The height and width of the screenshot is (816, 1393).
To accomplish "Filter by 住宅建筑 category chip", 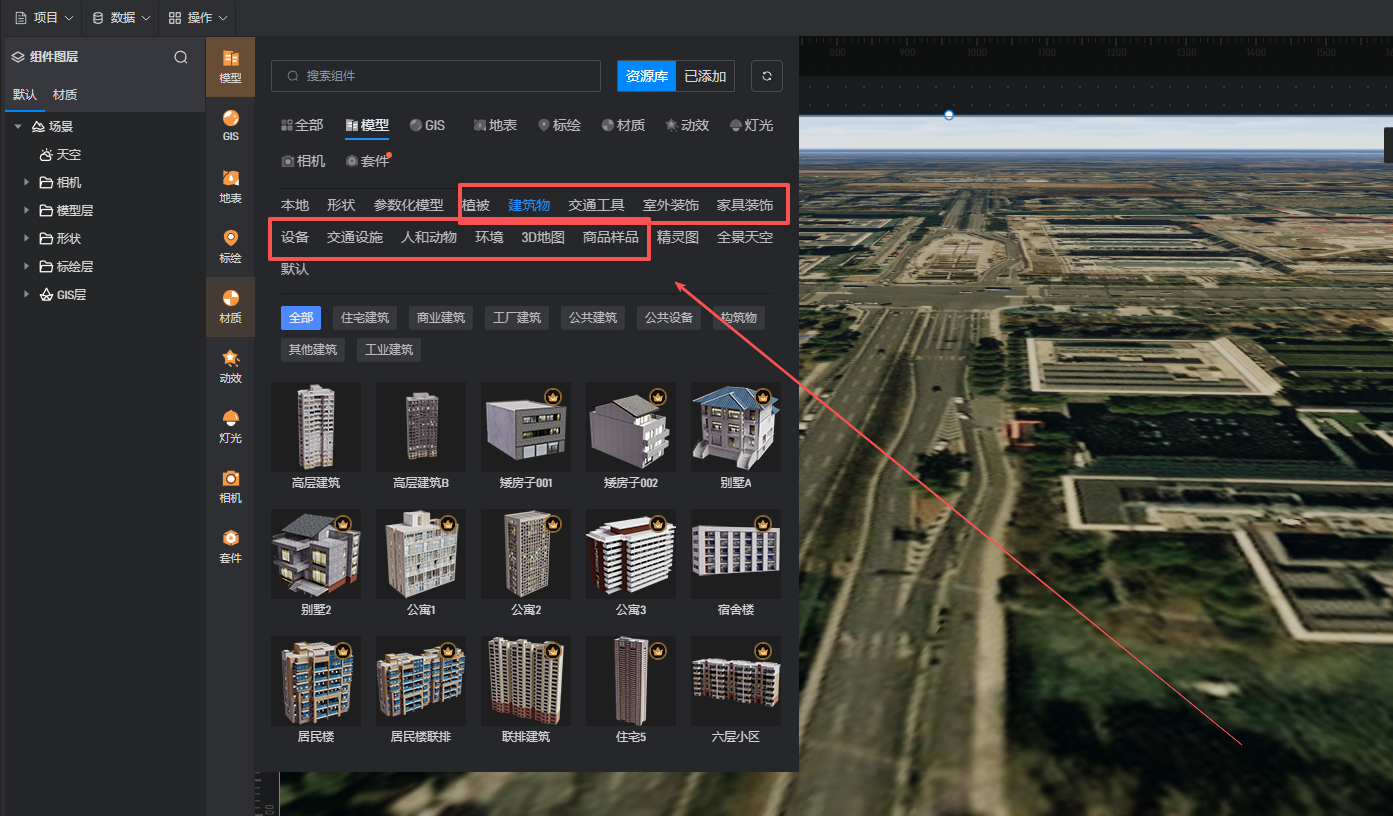I will [x=365, y=318].
